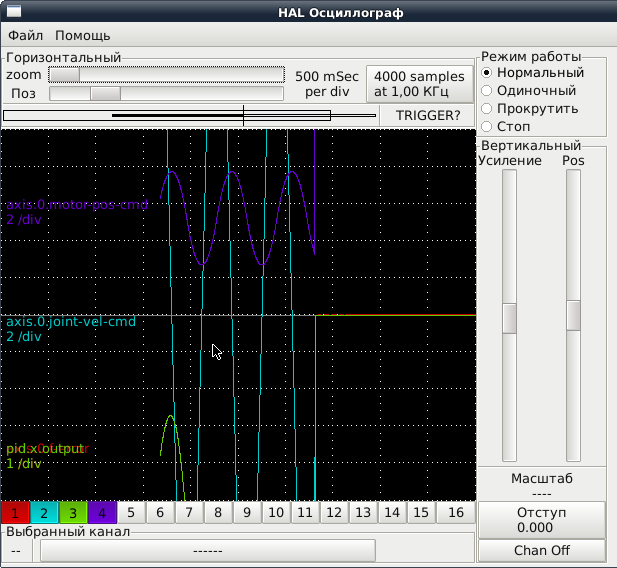Enable channel 7
The width and height of the screenshot is (617, 568).
189,512
